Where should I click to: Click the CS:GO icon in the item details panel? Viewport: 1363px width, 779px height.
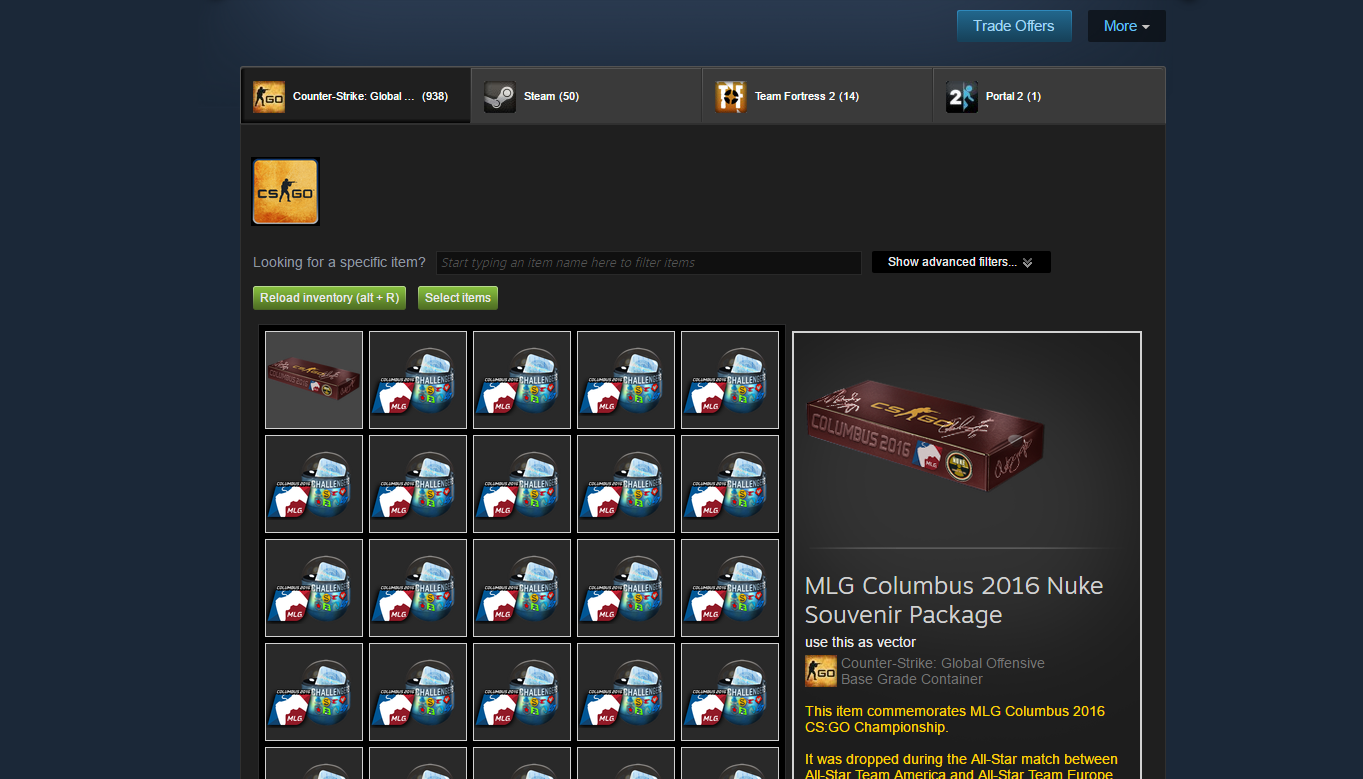[x=821, y=671]
